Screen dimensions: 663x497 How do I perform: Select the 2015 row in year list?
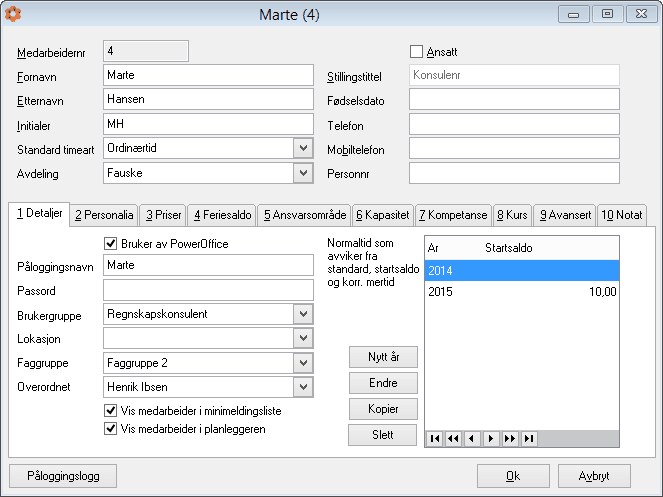click(x=522, y=291)
